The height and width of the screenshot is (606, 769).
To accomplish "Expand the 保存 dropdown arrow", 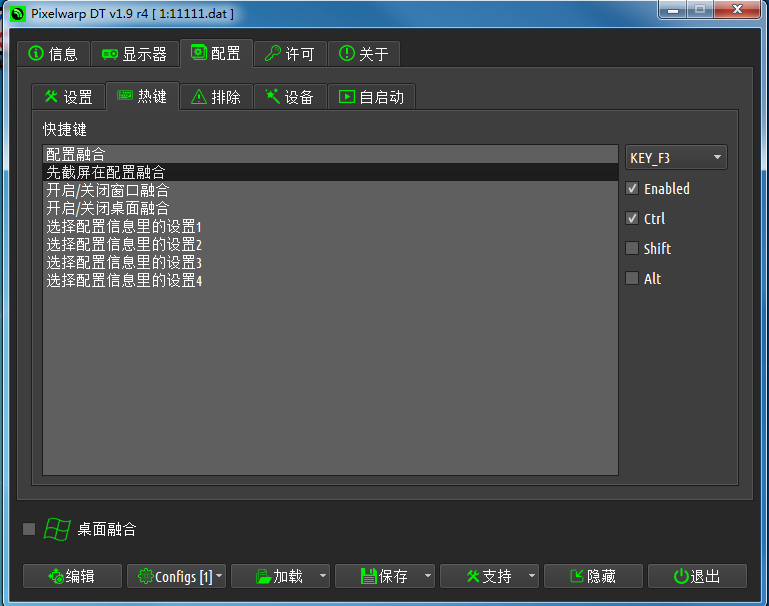I will [x=428, y=576].
